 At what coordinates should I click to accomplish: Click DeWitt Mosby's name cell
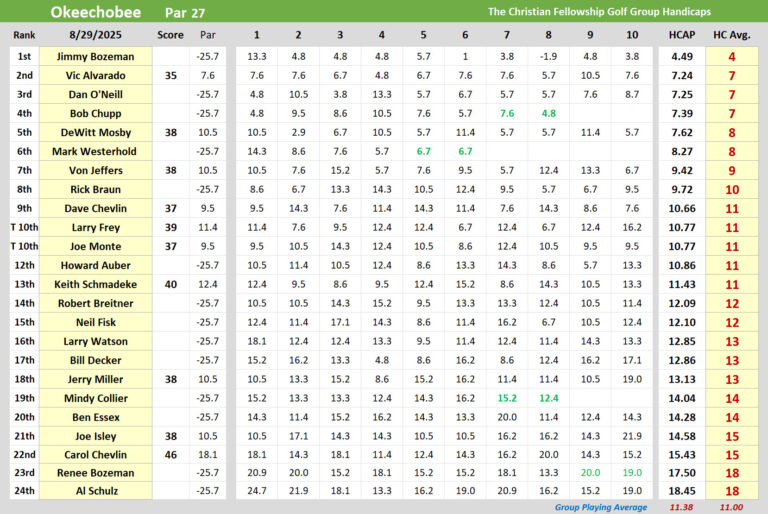(96, 132)
